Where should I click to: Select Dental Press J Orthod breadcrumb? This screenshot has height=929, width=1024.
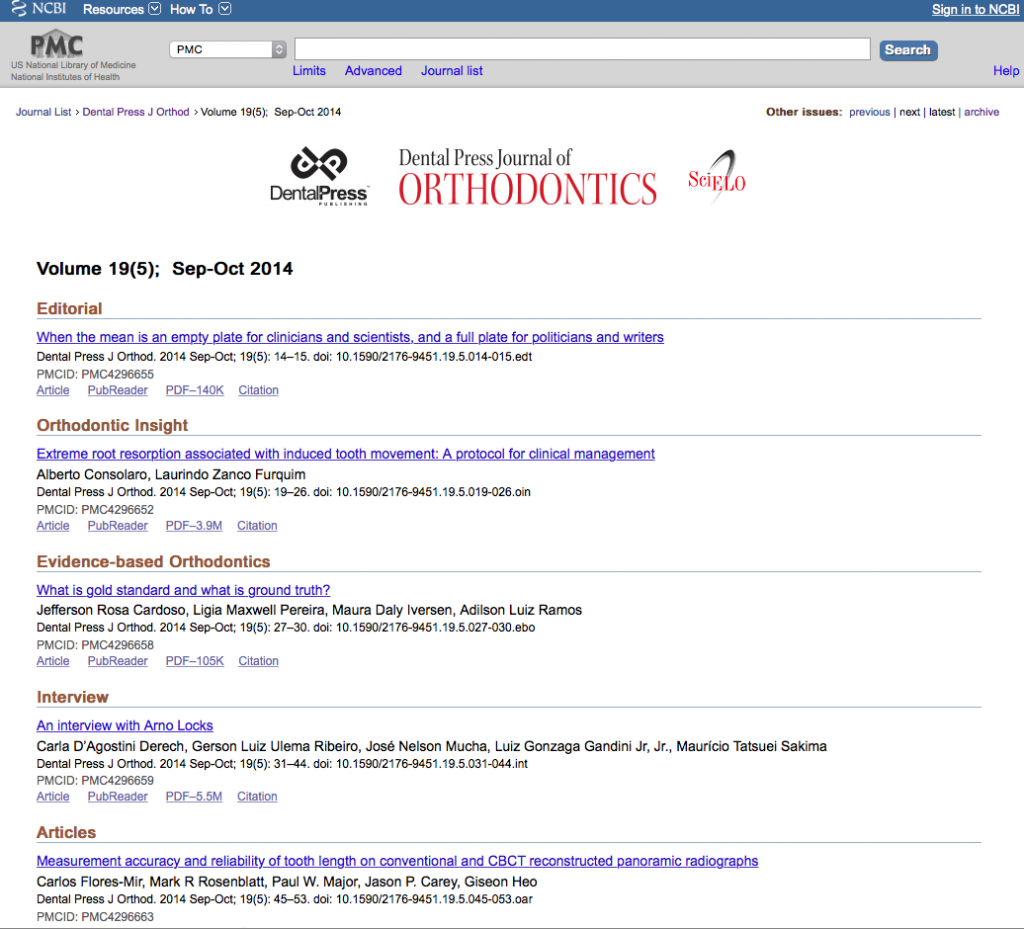[x=135, y=112]
